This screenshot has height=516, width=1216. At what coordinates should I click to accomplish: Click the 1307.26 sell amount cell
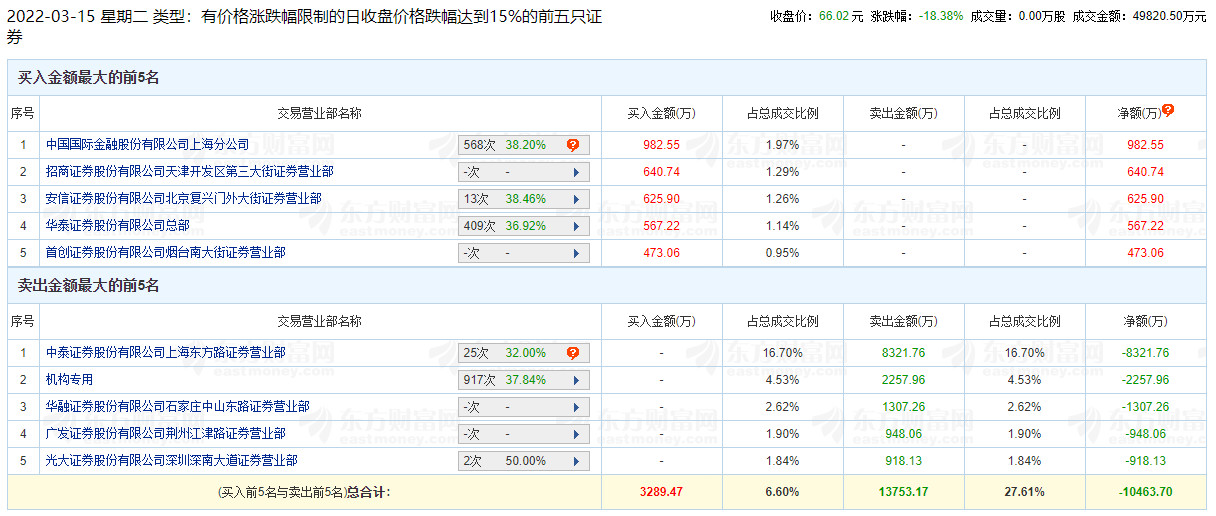click(903, 407)
